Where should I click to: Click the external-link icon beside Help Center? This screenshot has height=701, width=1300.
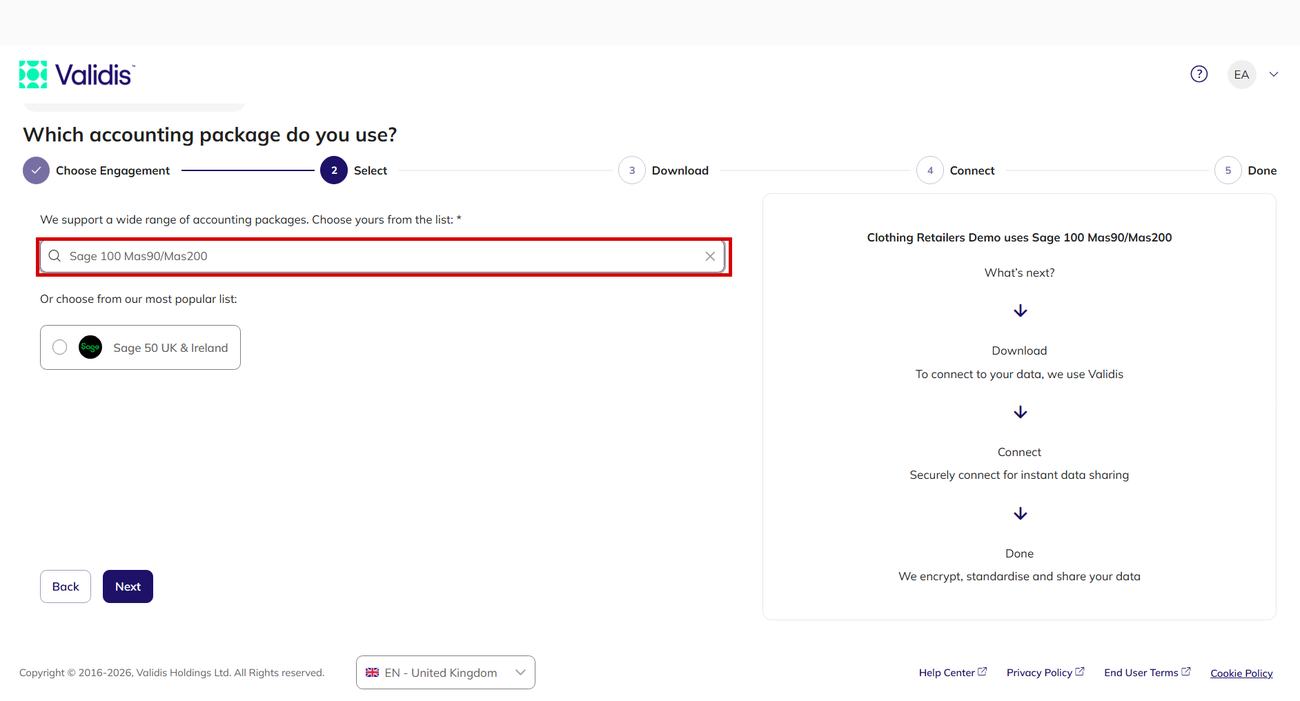tap(982, 672)
